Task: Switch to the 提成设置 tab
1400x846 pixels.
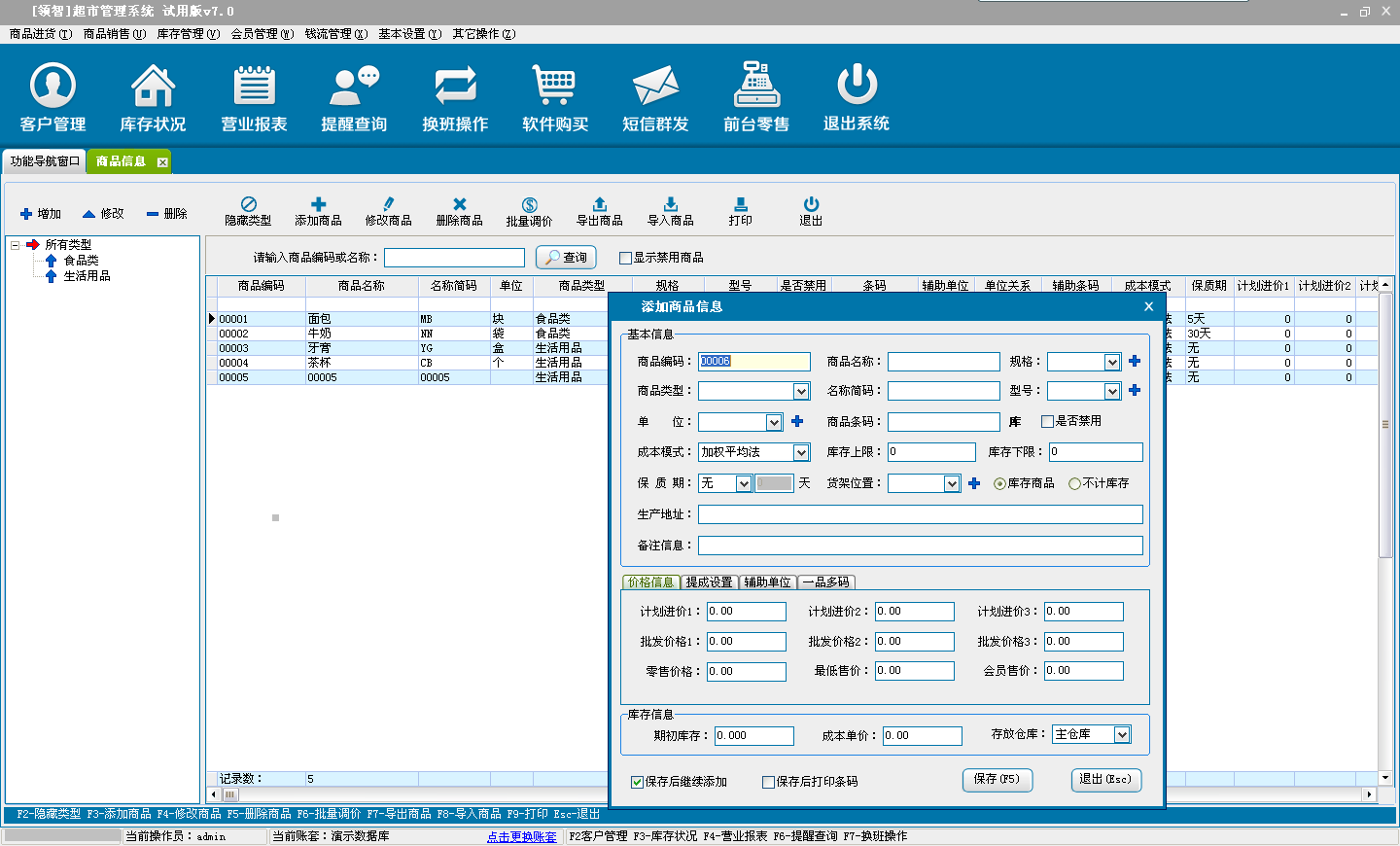Action: point(710,582)
